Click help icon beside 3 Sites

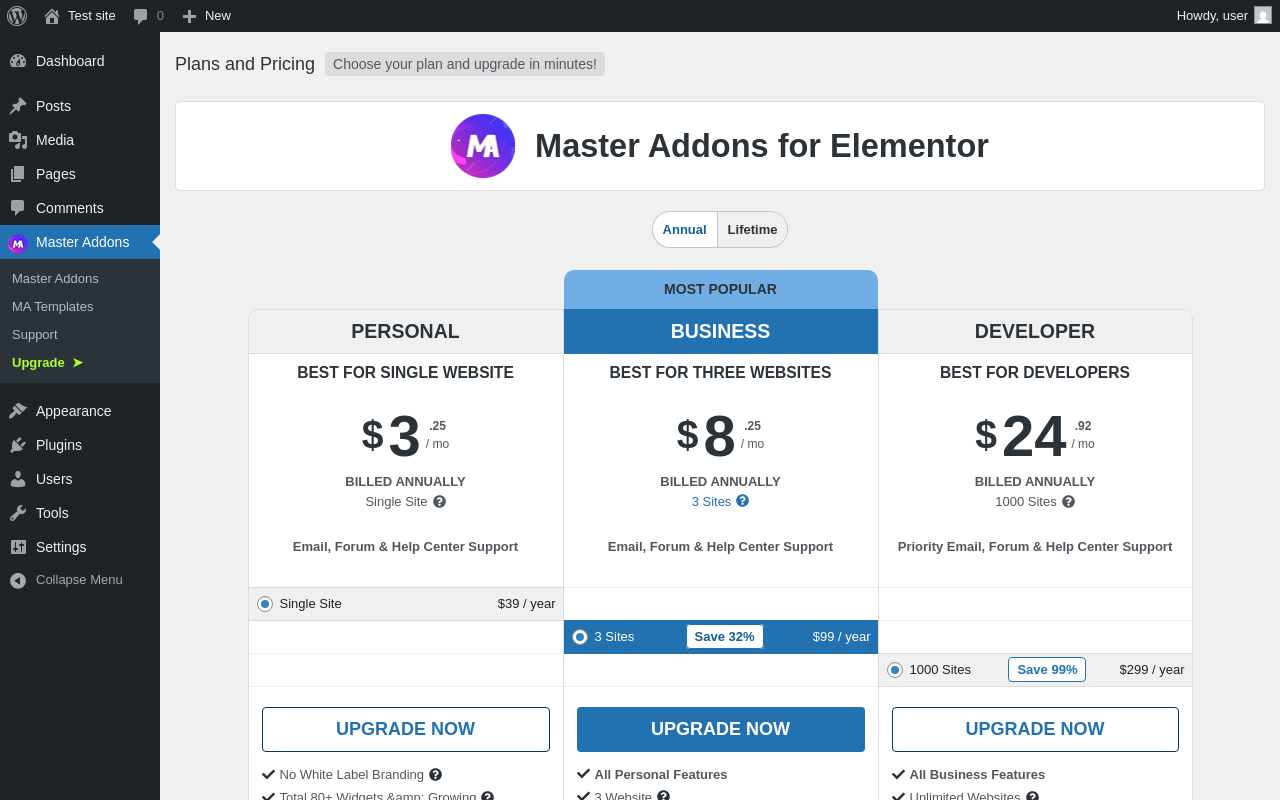[743, 501]
